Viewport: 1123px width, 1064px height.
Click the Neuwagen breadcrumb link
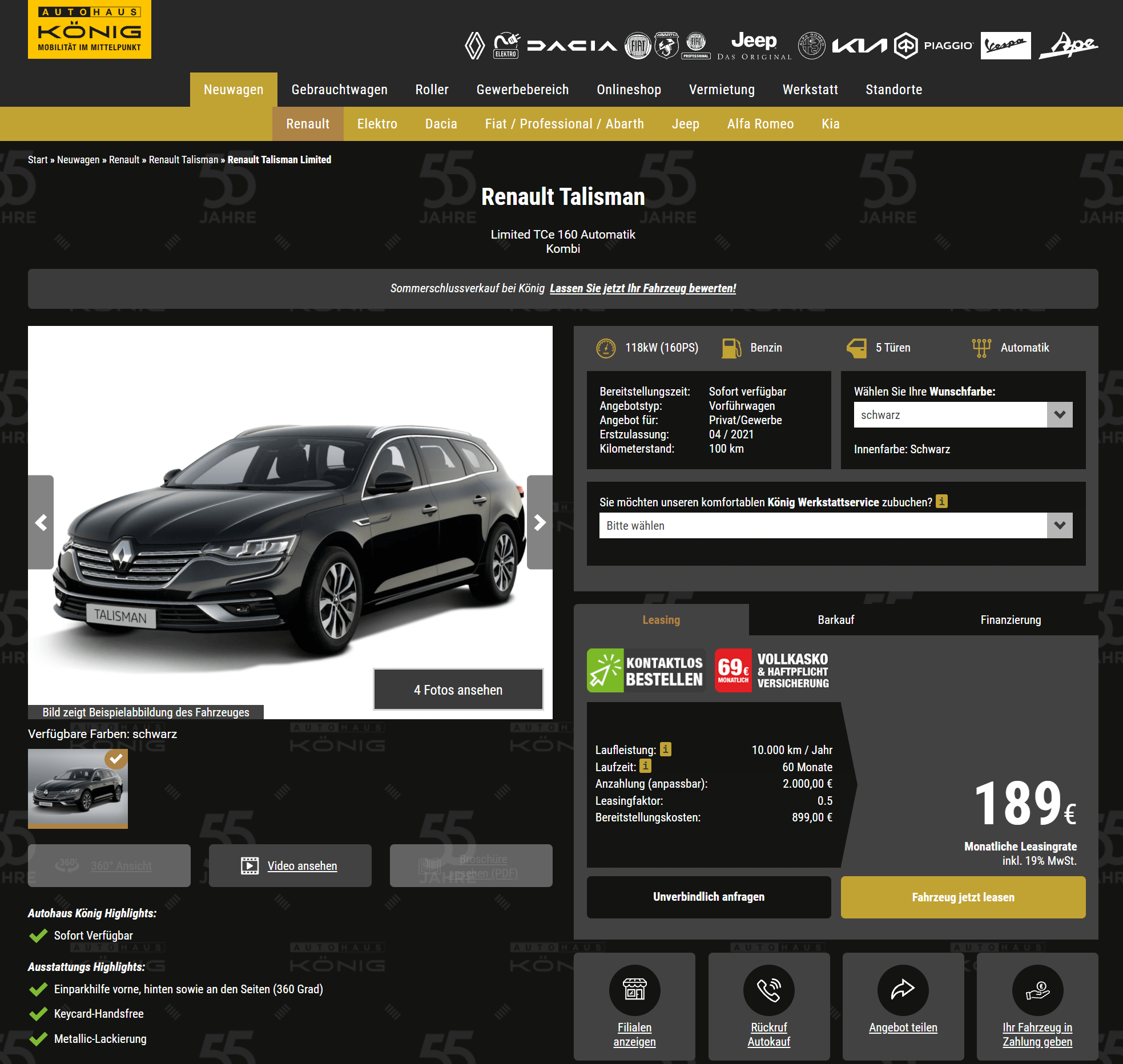[78, 160]
